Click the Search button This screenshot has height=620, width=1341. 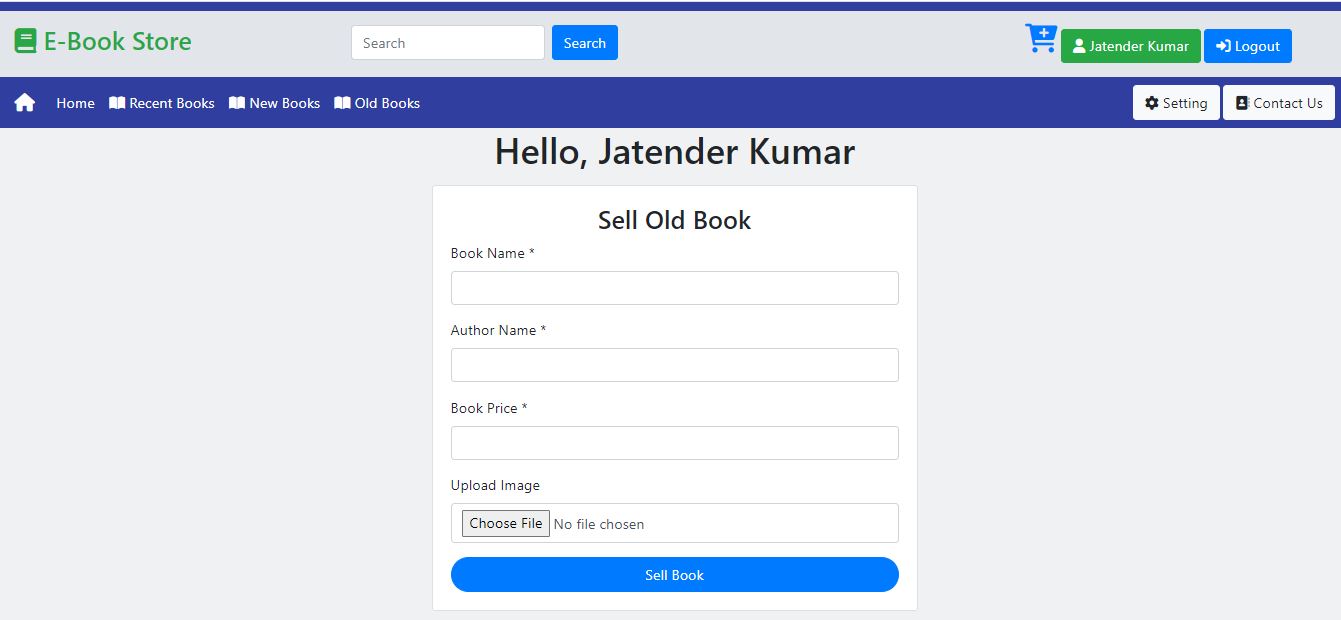[584, 42]
